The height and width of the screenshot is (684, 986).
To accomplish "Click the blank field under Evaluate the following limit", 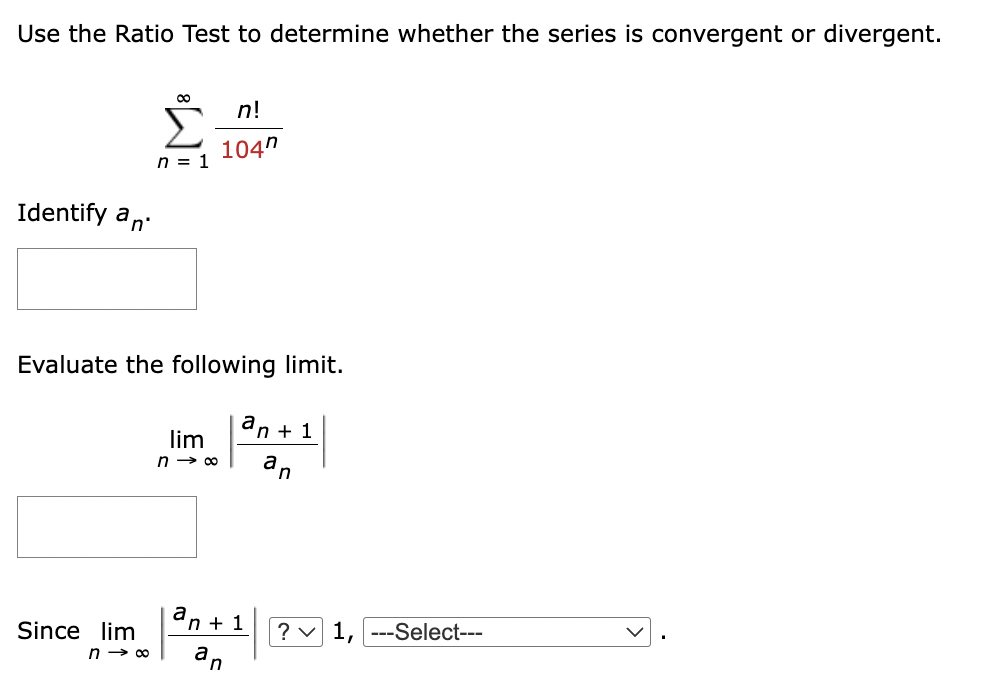I will 105,527.
